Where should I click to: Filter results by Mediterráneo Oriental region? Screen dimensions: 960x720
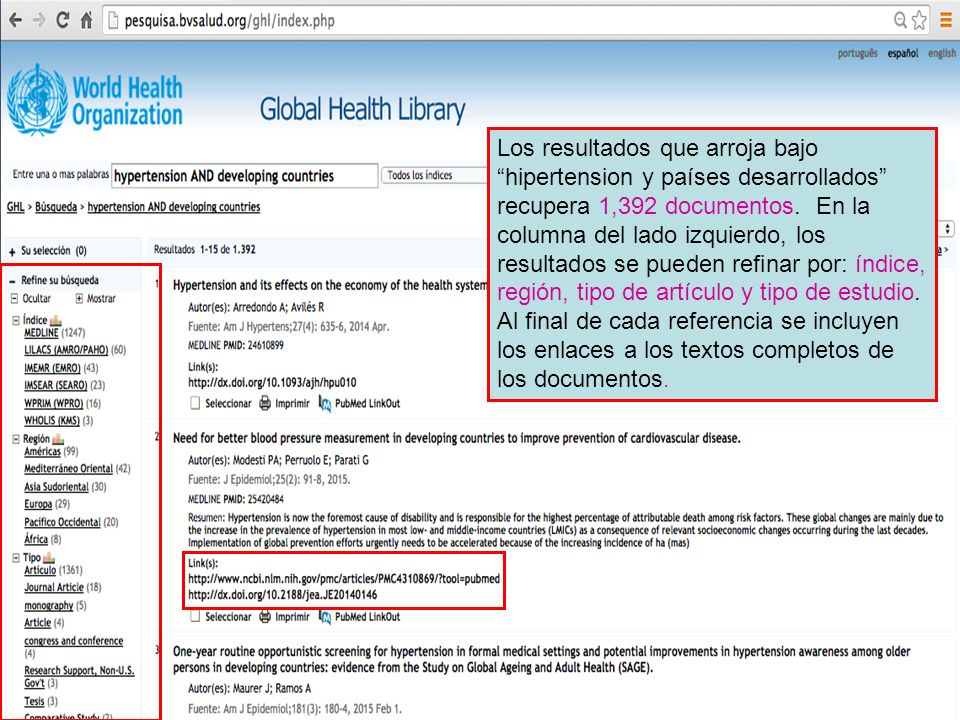[x=69, y=469]
